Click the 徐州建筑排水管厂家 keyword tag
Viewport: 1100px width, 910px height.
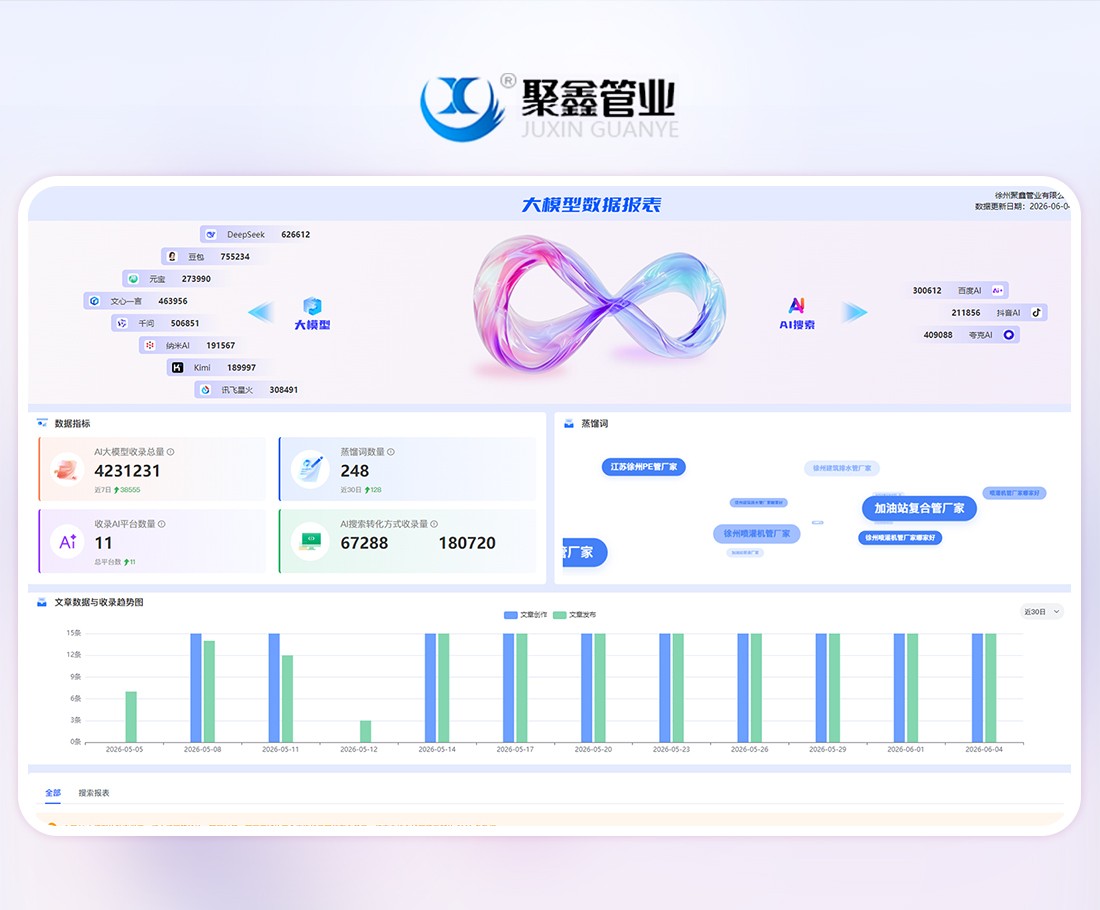pyautogui.click(x=842, y=468)
